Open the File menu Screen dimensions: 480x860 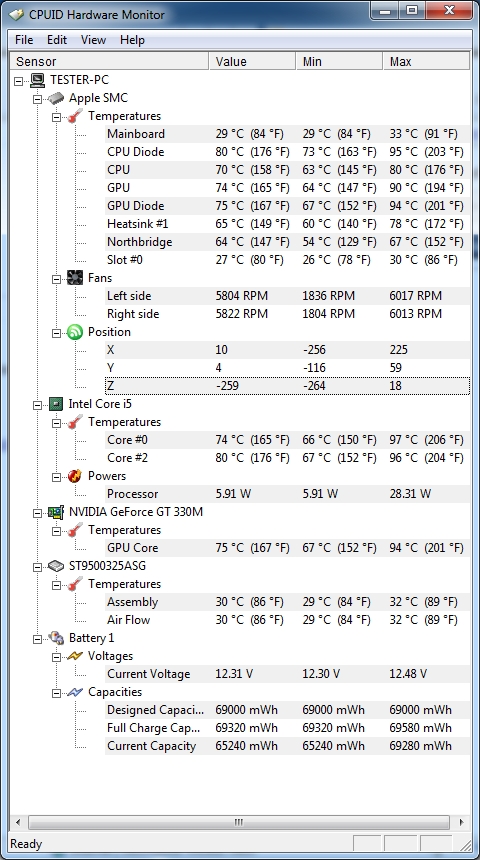24,40
